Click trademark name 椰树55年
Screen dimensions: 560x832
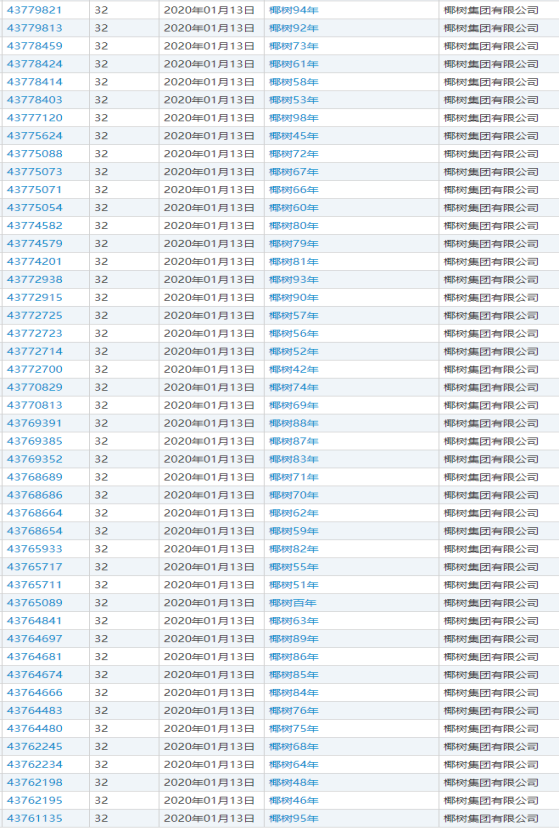click(294, 567)
